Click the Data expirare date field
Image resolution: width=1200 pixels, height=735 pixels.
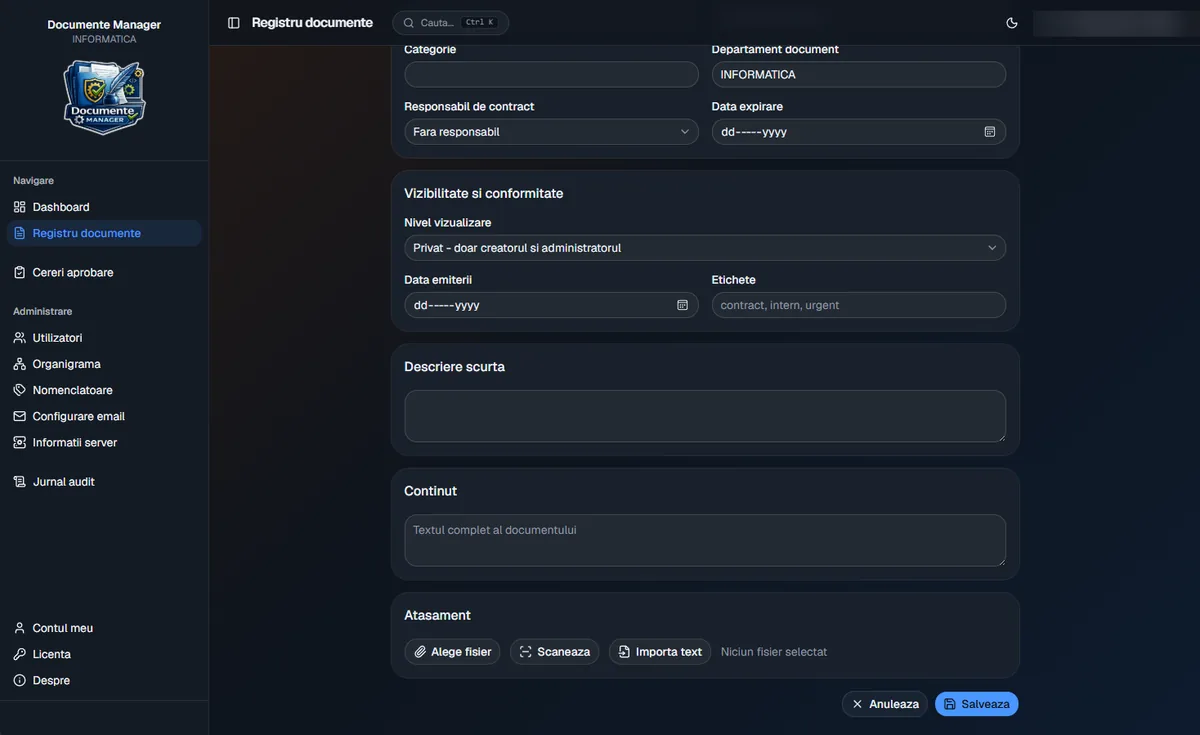[x=859, y=132]
